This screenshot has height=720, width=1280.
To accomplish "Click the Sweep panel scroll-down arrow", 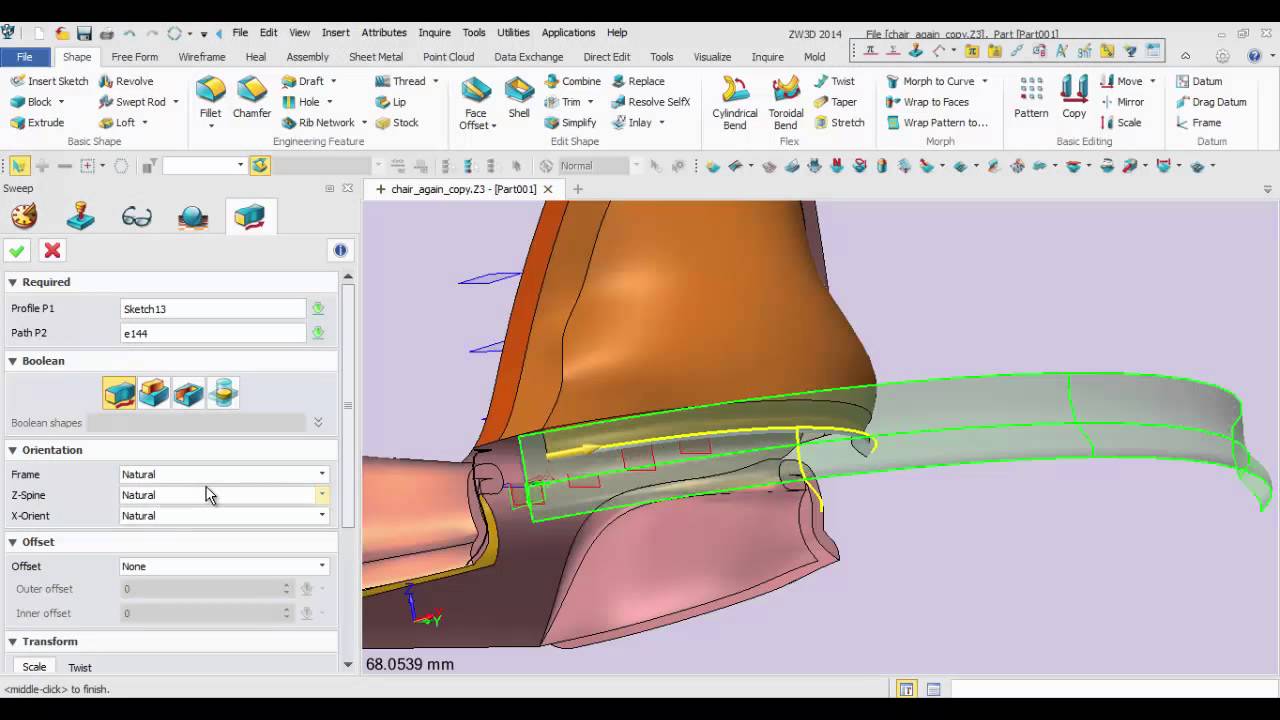I will [348, 664].
